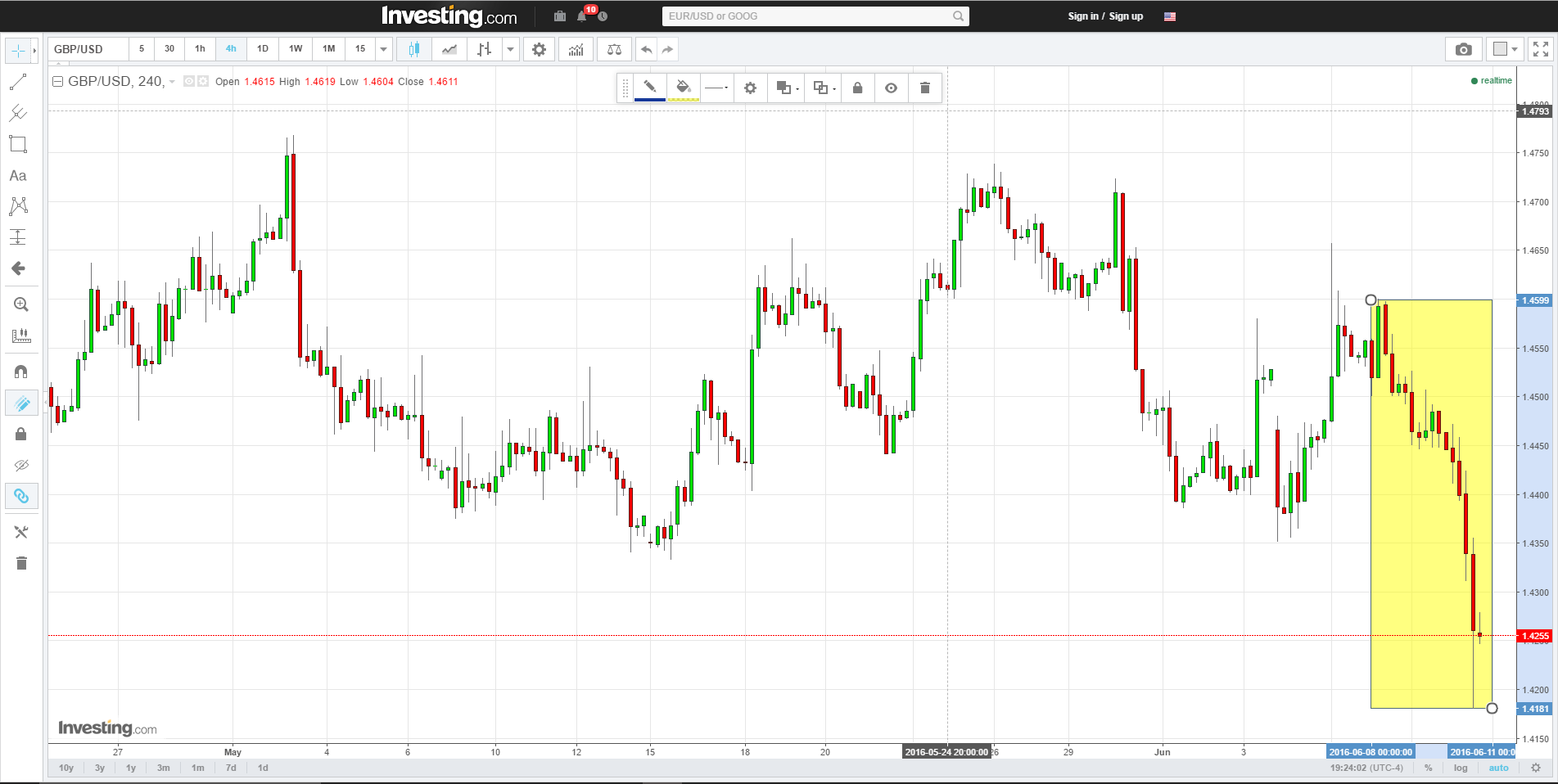Lock all drawing tools from the sidebar
The height and width of the screenshot is (784, 1558).
coord(21,434)
